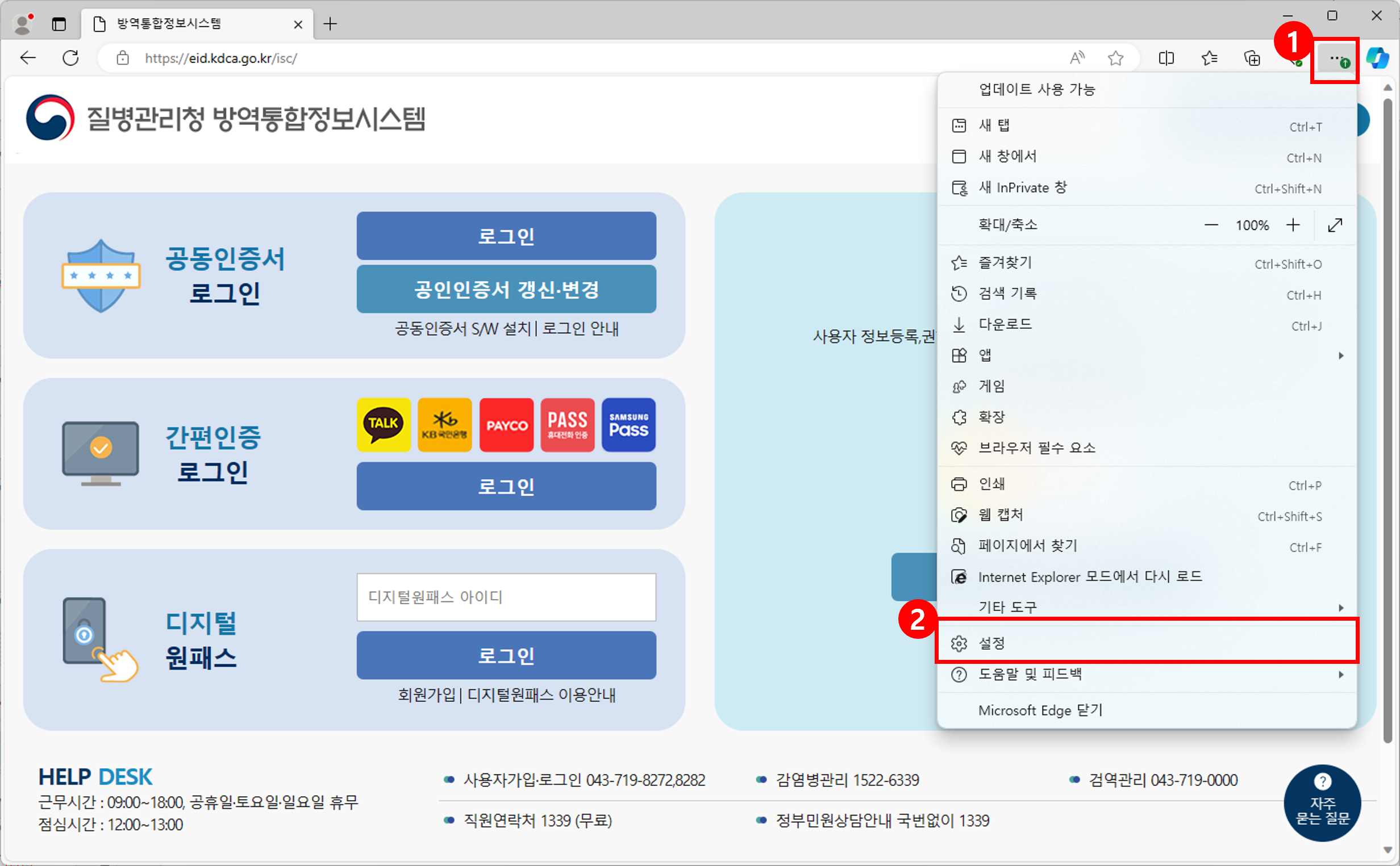The height and width of the screenshot is (866, 1400).
Task: Open the Collections toolbar icon
Action: (x=1252, y=58)
